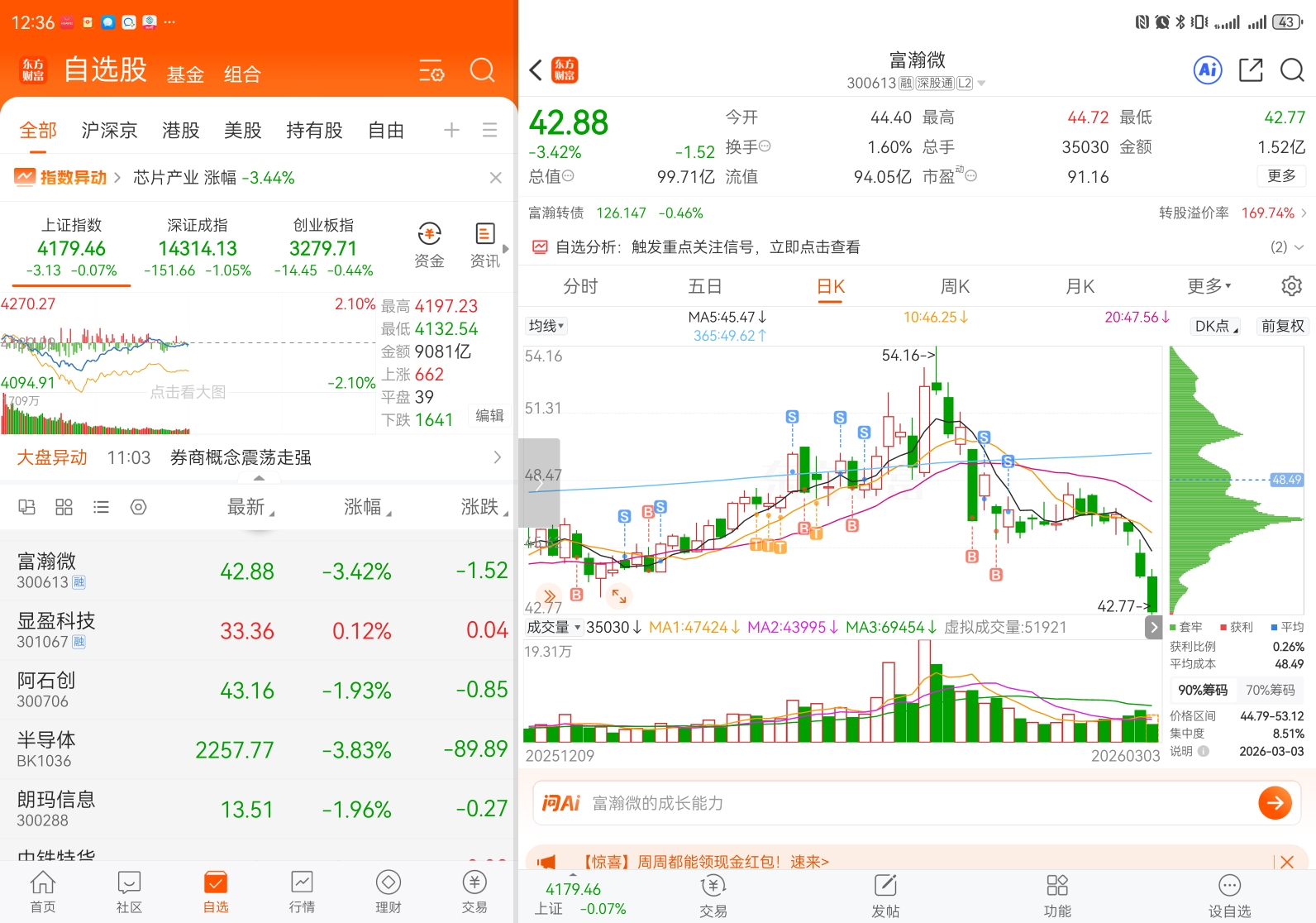Open 社区 community in bottom navigation

coord(129,892)
